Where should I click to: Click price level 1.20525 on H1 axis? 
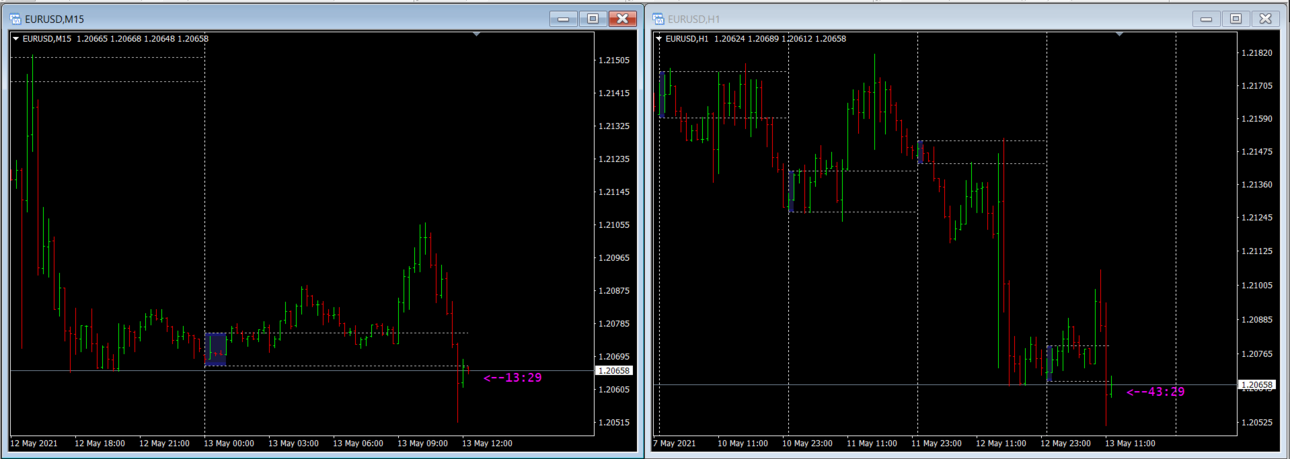(x=1258, y=422)
